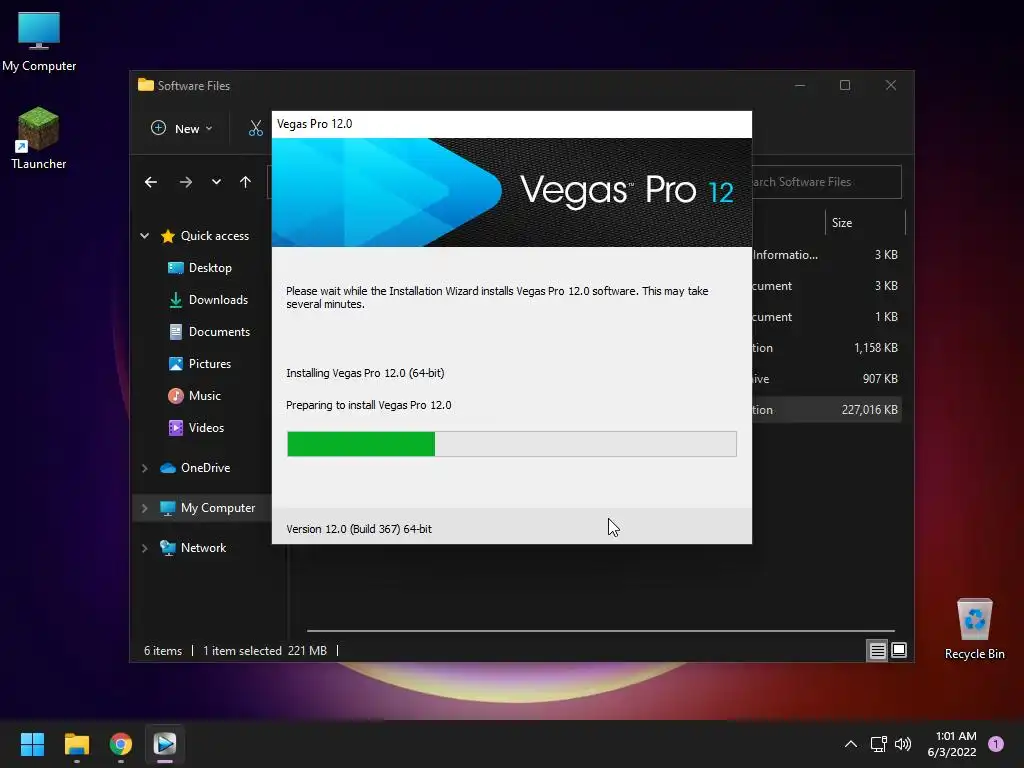Expand the My Computer tree node
1024x768 pixels.
[x=144, y=508]
